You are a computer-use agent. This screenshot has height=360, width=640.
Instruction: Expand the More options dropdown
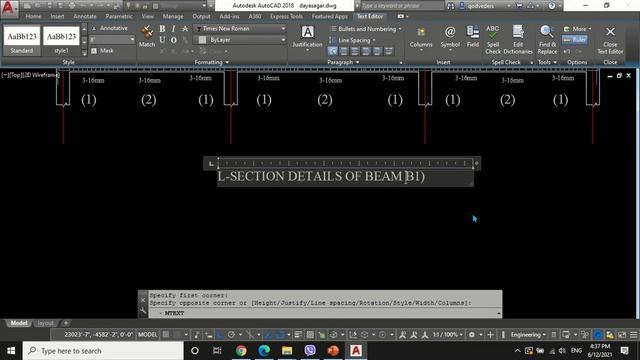click(x=577, y=29)
